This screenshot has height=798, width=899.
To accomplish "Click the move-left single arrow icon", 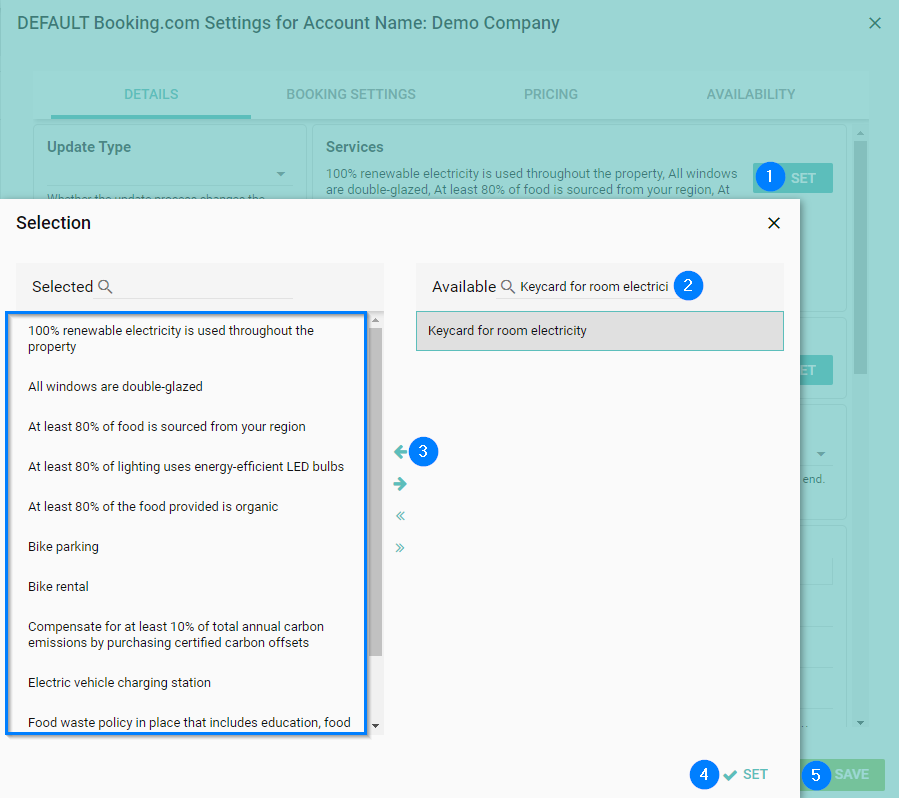I will (400, 452).
